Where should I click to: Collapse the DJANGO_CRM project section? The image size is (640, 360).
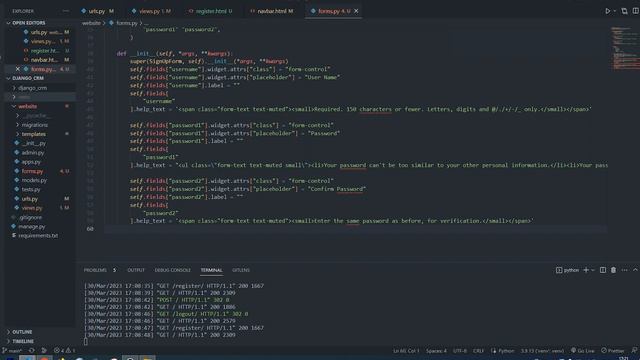28,78
